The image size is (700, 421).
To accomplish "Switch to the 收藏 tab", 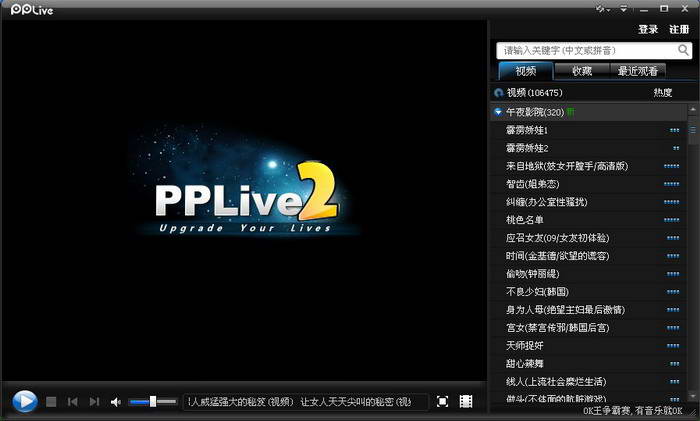I will [582, 71].
